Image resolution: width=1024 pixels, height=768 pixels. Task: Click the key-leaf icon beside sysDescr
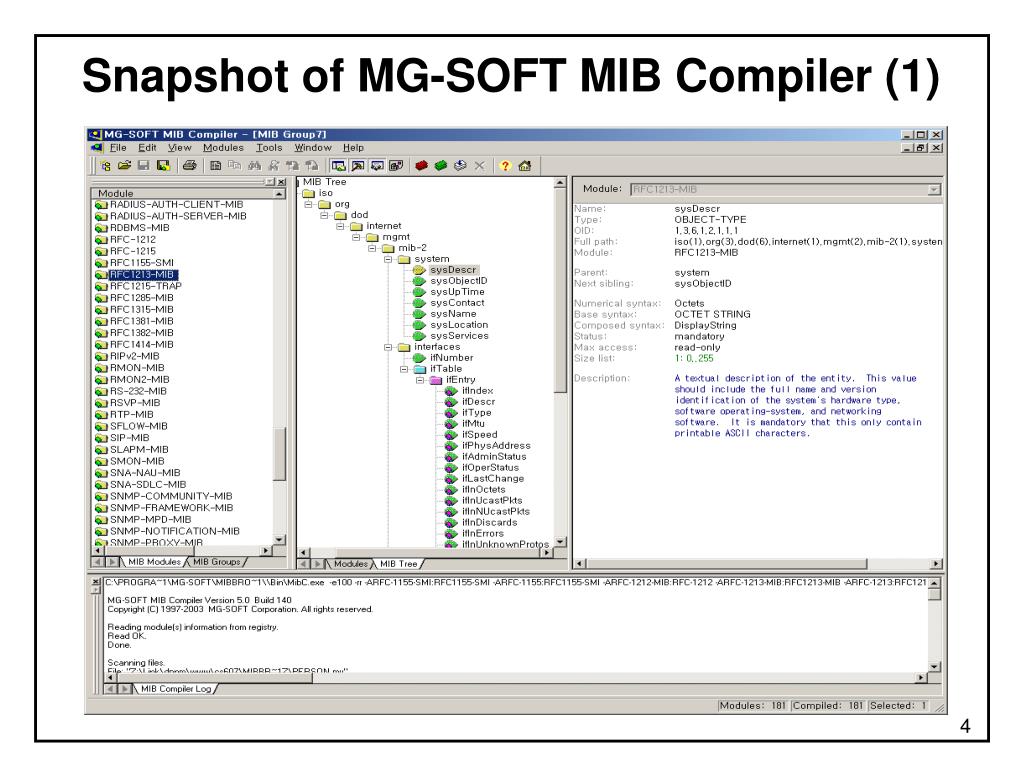pos(419,270)
